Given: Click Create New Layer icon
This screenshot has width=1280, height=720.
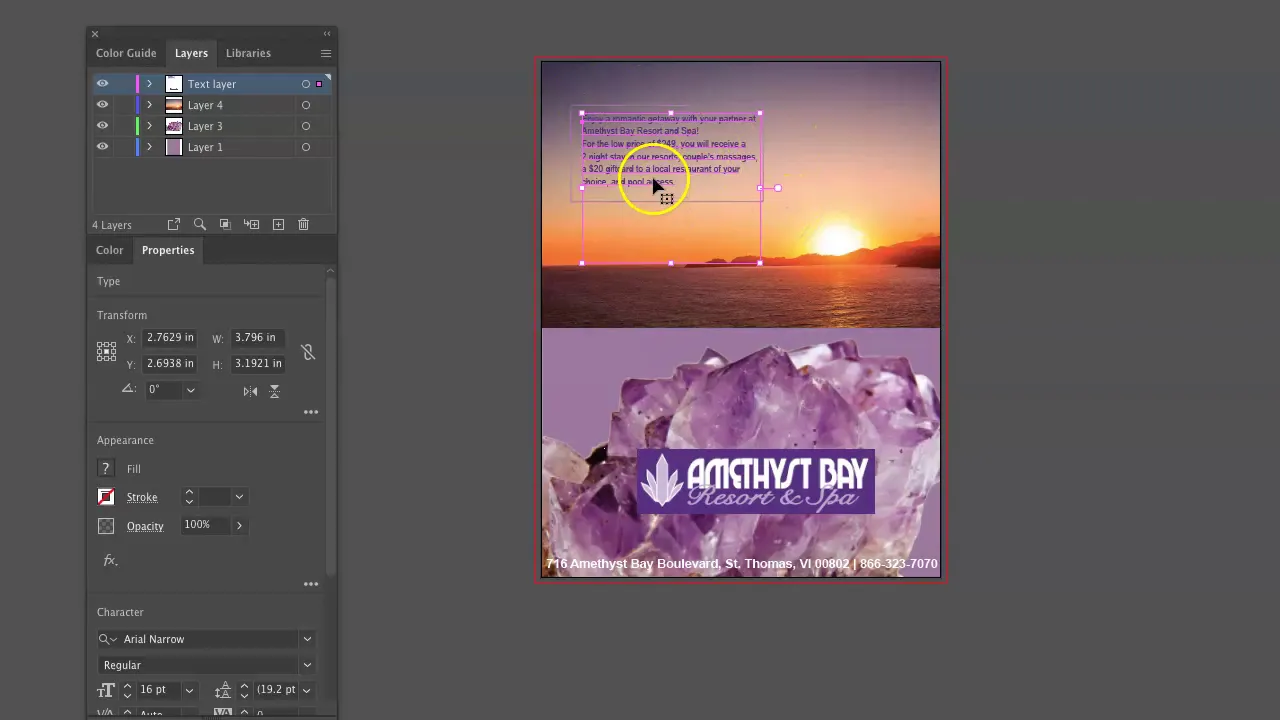Looking at the screenshot, I should coord(278,225).
